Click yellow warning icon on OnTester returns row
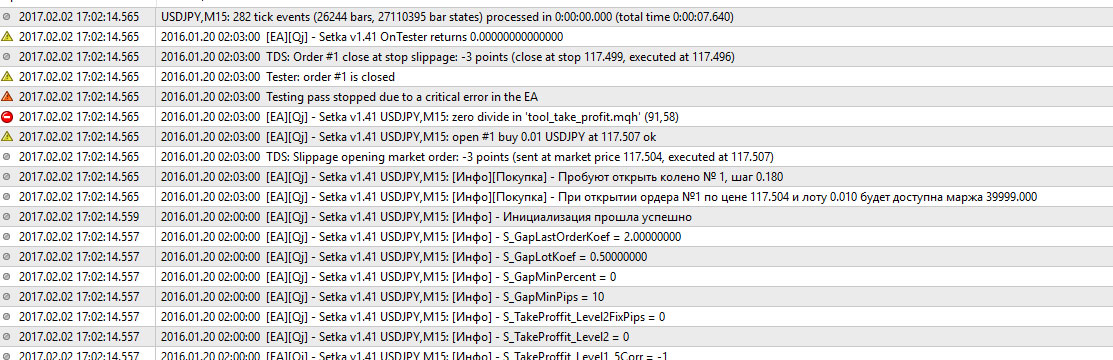 click(8, 36)
